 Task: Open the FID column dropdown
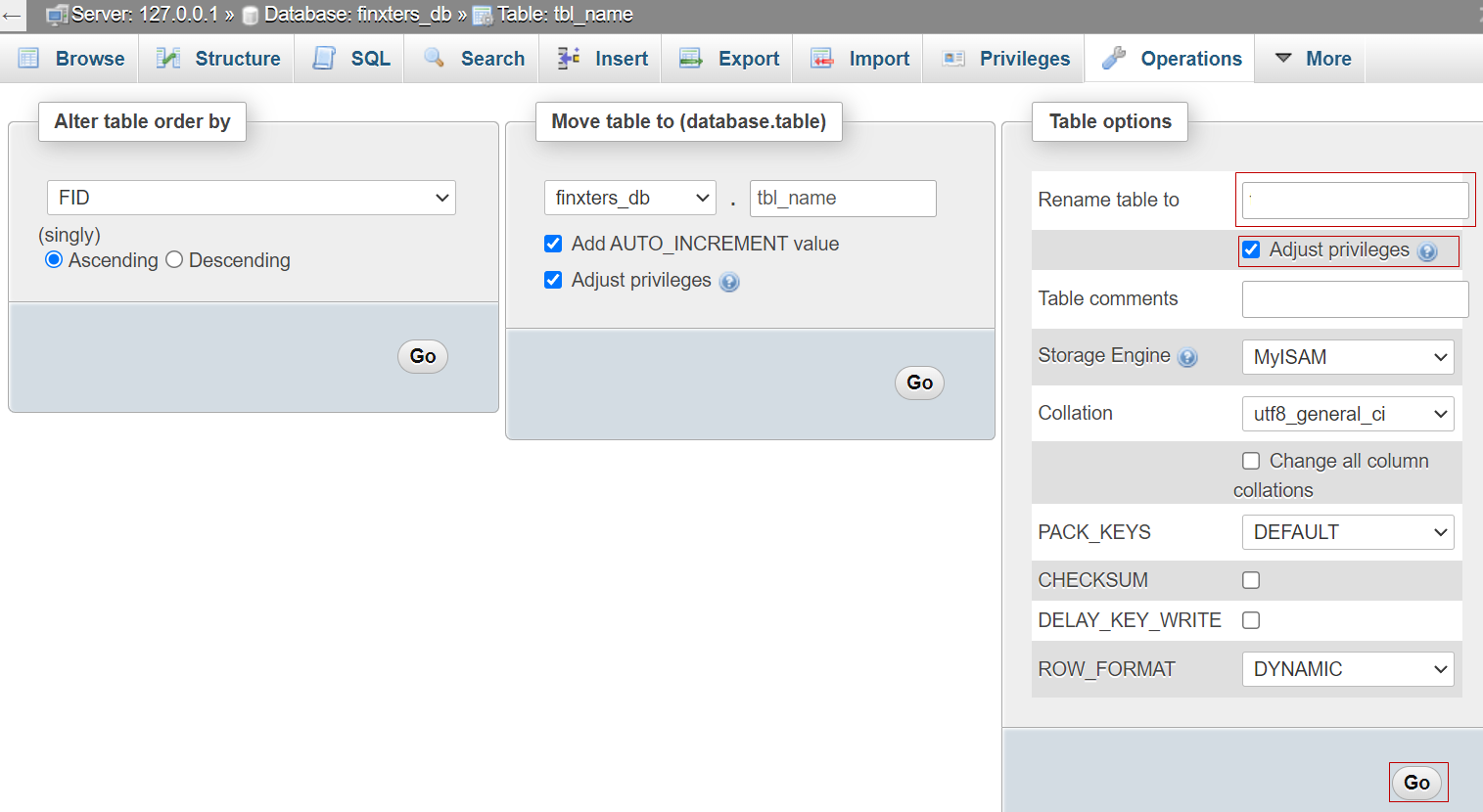click(x=251, y=198)
